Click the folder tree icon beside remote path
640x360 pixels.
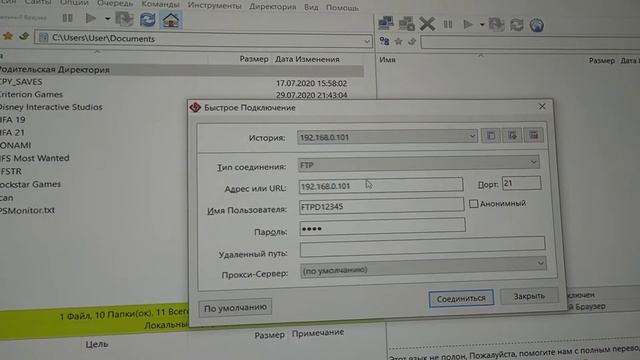click(384, 41)
